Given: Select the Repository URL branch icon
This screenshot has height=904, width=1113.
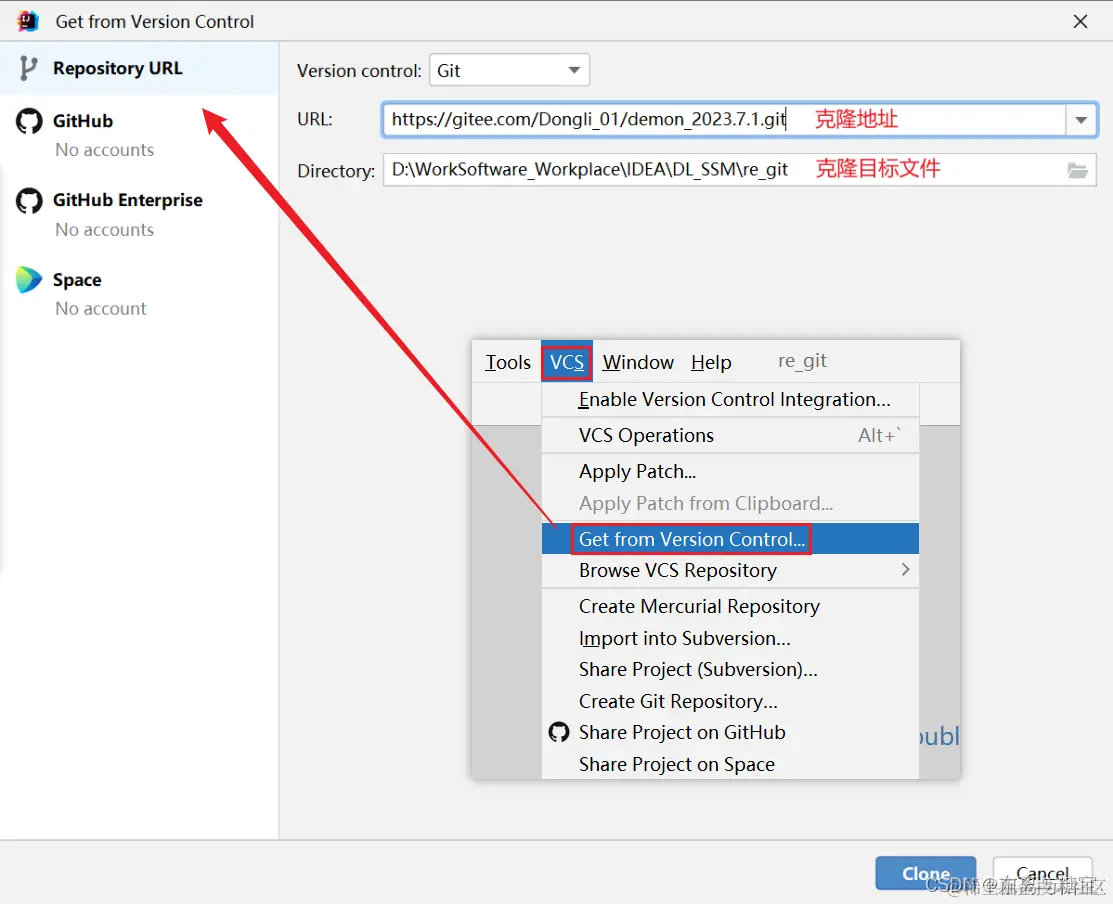Looking at the screenshot, I should [x=28, y=68].
